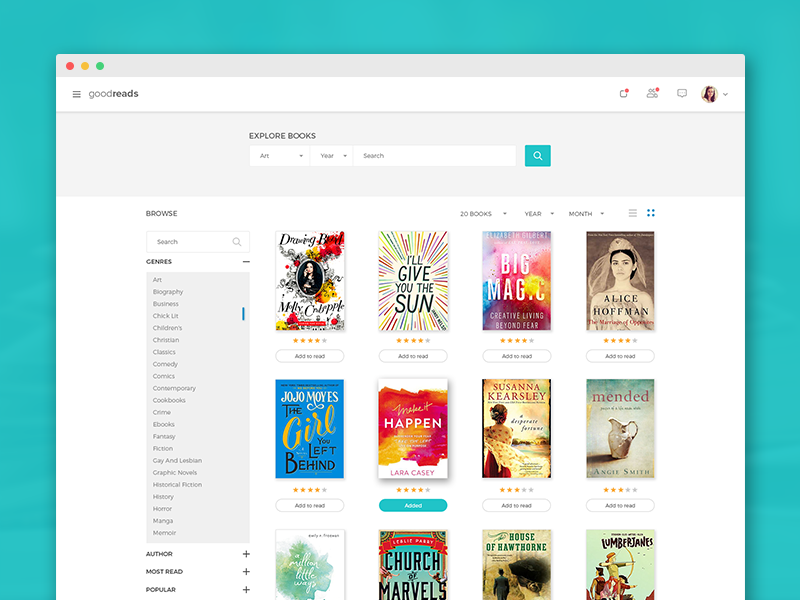This screenshot has height=600, width=800.
Task: Open notifications icon in top header
Action: [x=624, y=94]
